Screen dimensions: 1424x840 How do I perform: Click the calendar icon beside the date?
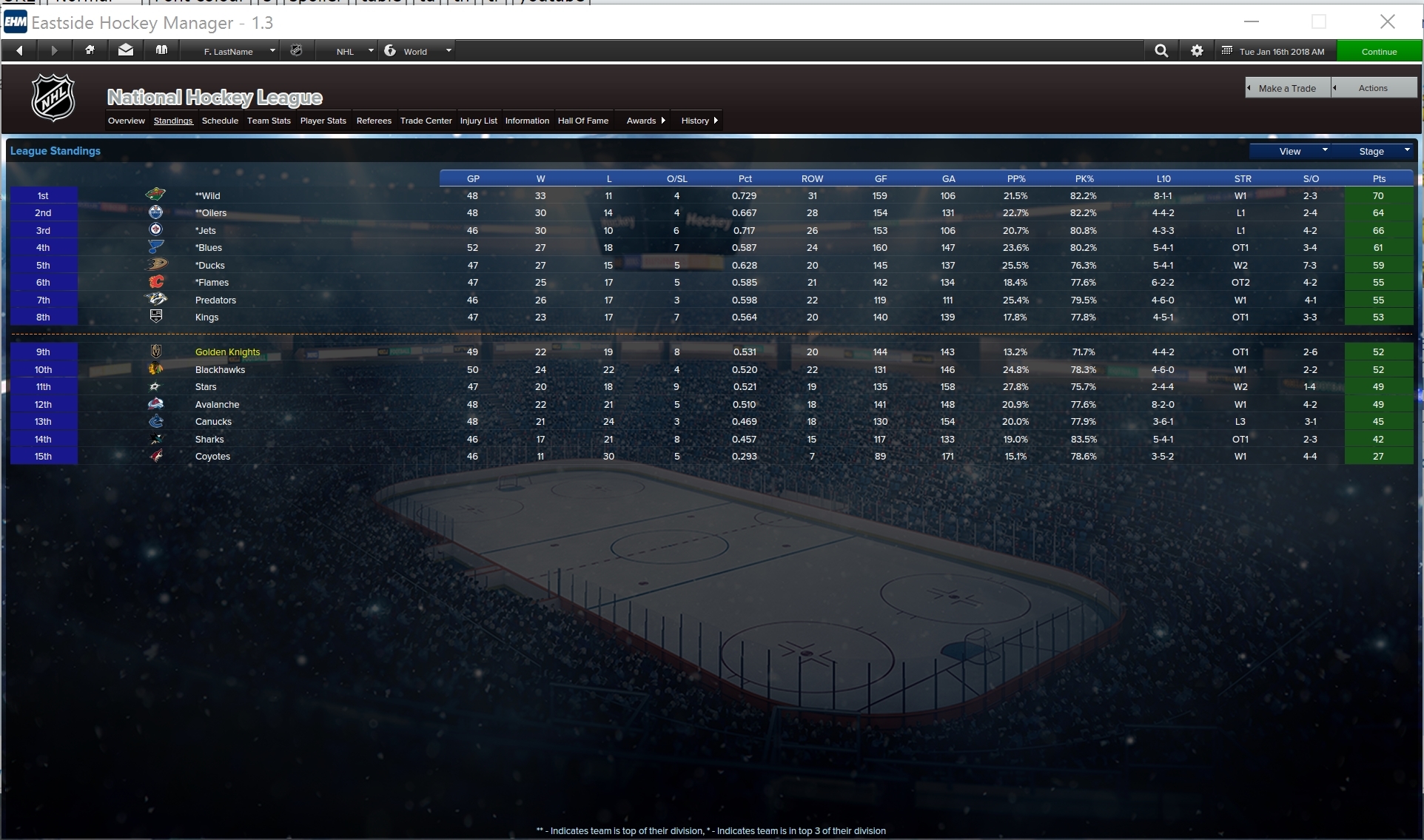[1226, 51]
